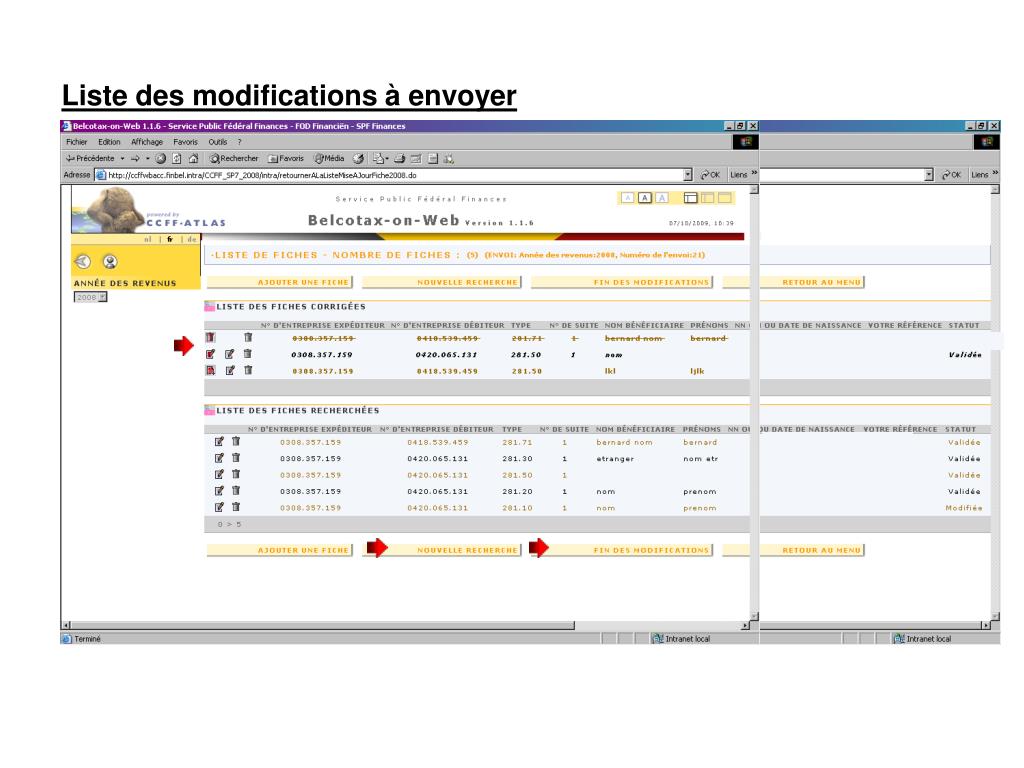The height and width of the screenshot is (768, 1024).
Task: Click the browser History icon
Action: click(x=359, y=158)
